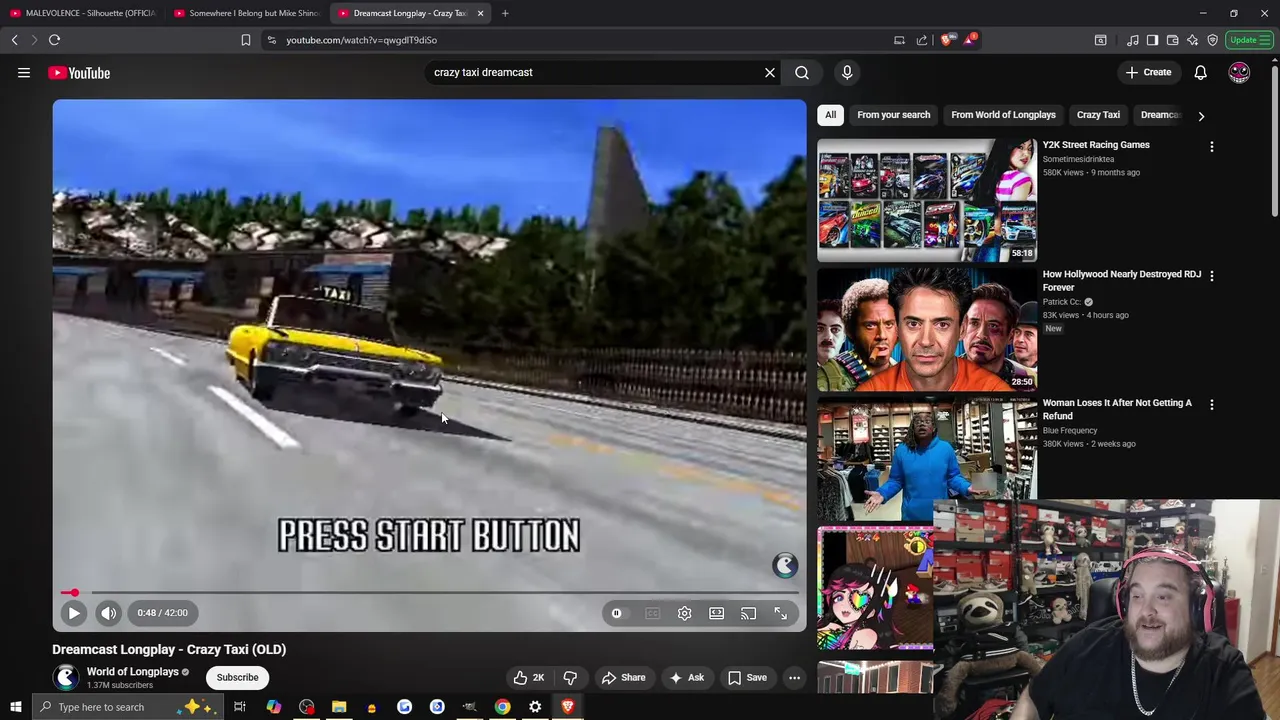Open Brave VPN shield icon
This screenshot has height=720, width=1280.
[x=1212, y=40]
